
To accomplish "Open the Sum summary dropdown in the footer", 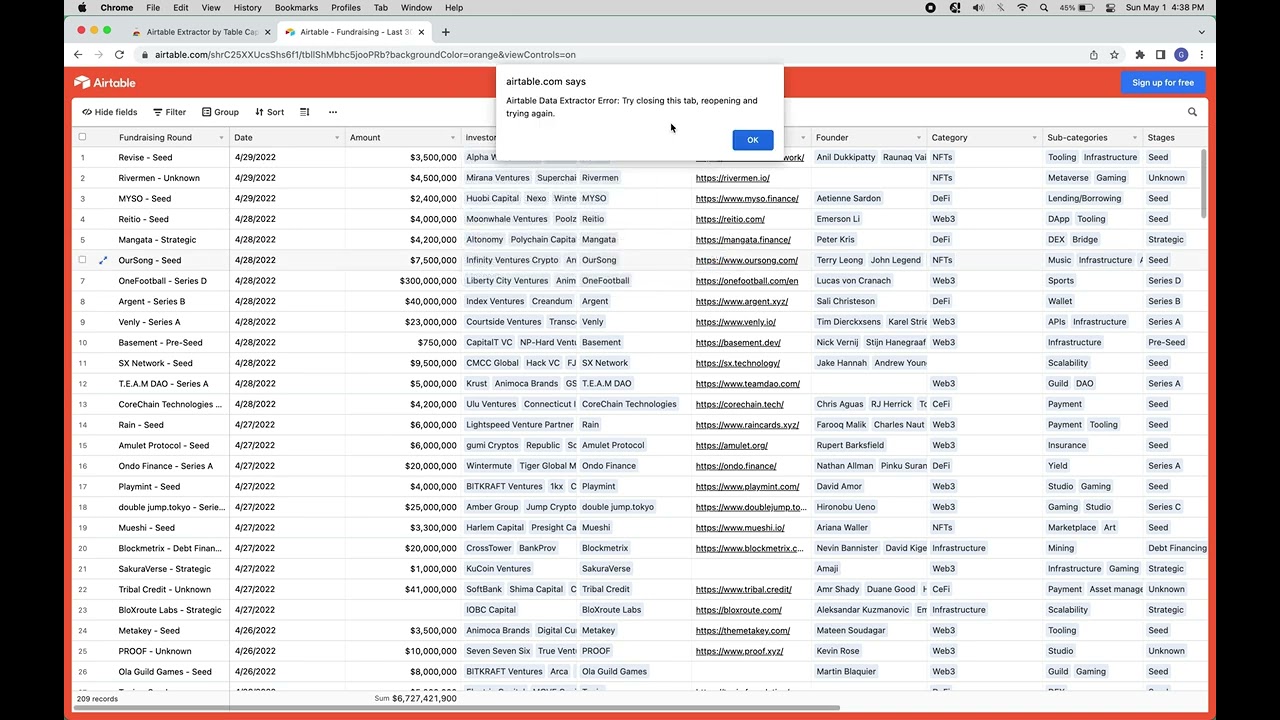I will [x=415, y=699].
